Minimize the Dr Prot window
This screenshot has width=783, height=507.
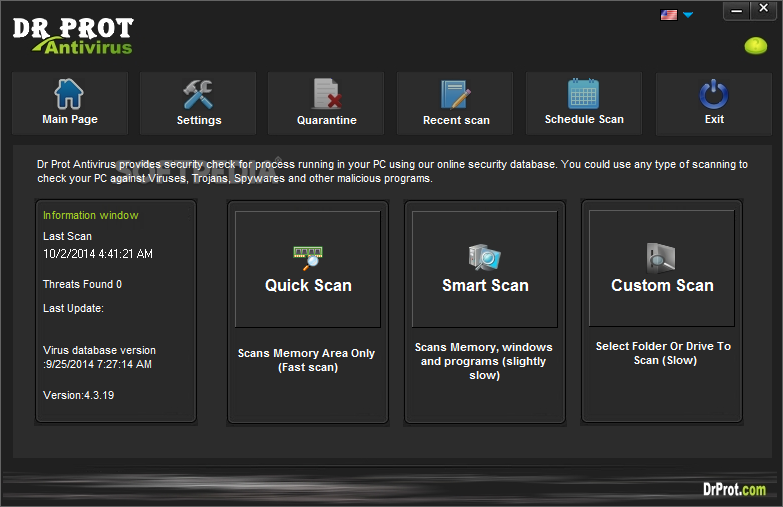click(x=737, y=10)
